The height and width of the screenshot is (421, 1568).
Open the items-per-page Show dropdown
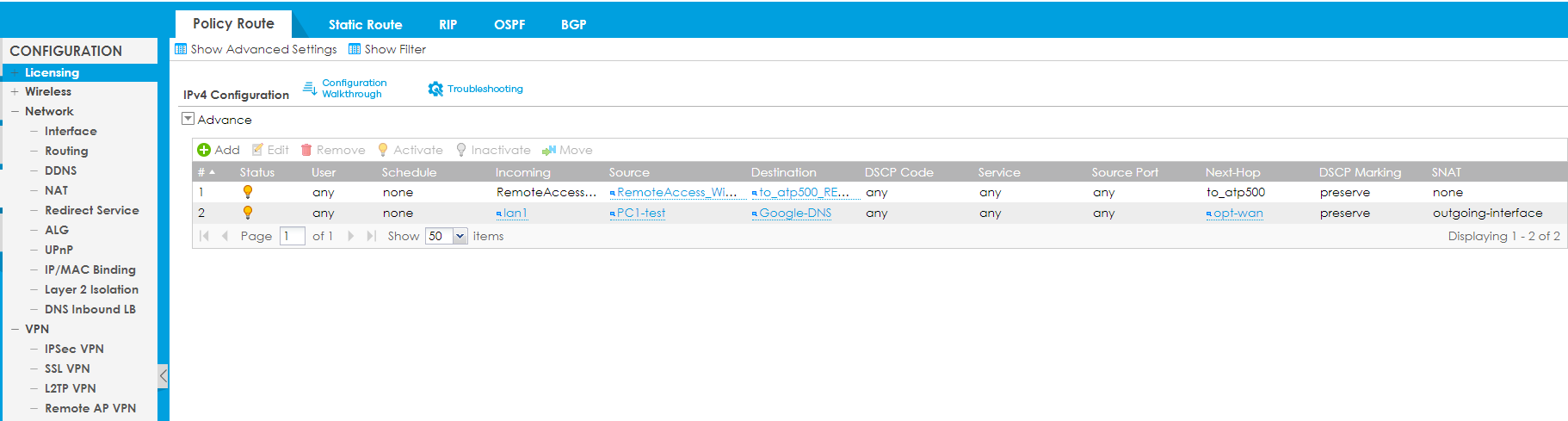click(x=460, y=236)
